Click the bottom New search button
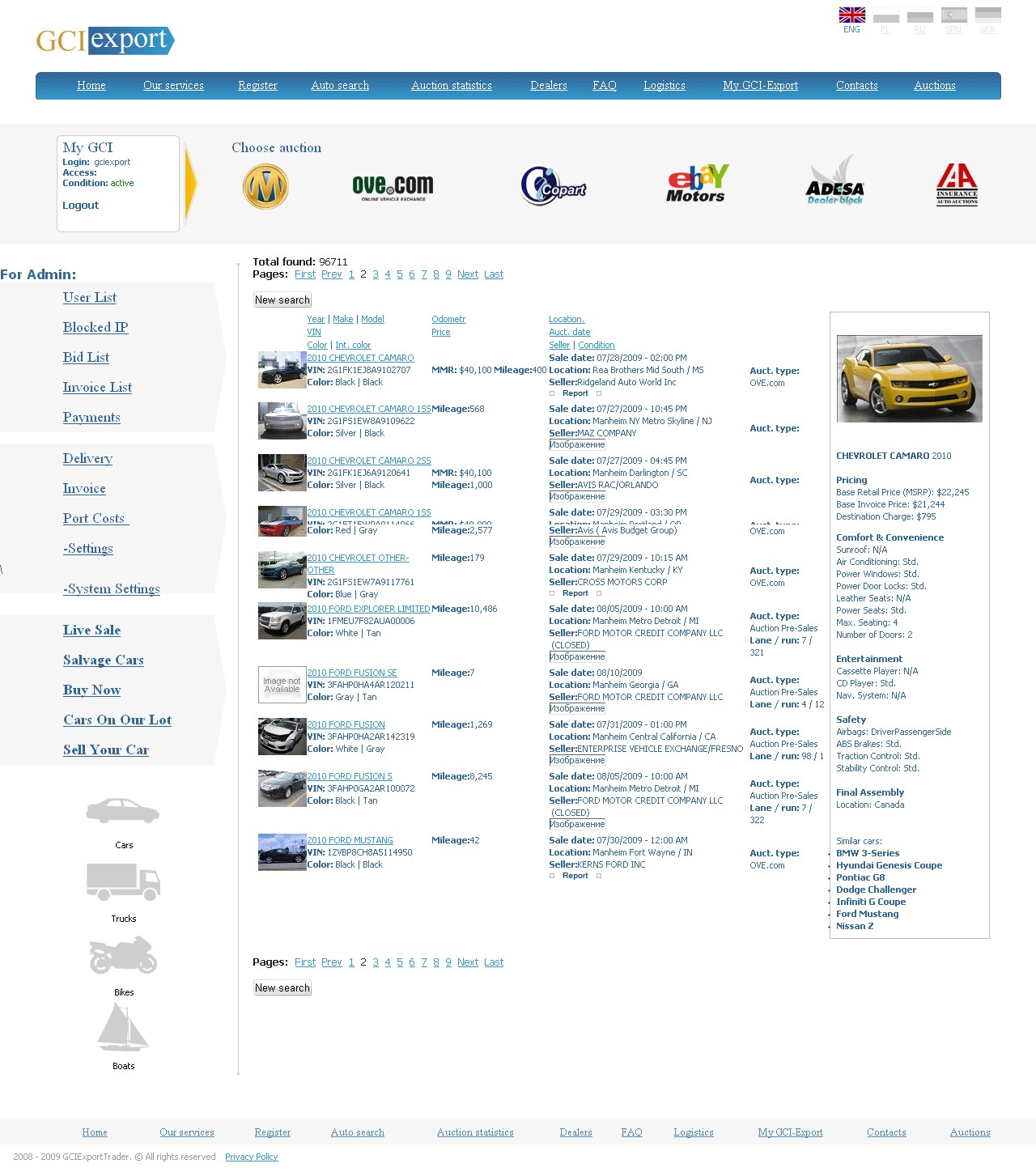Screen dimensions: 1036x1172 (x=282, y=987)
